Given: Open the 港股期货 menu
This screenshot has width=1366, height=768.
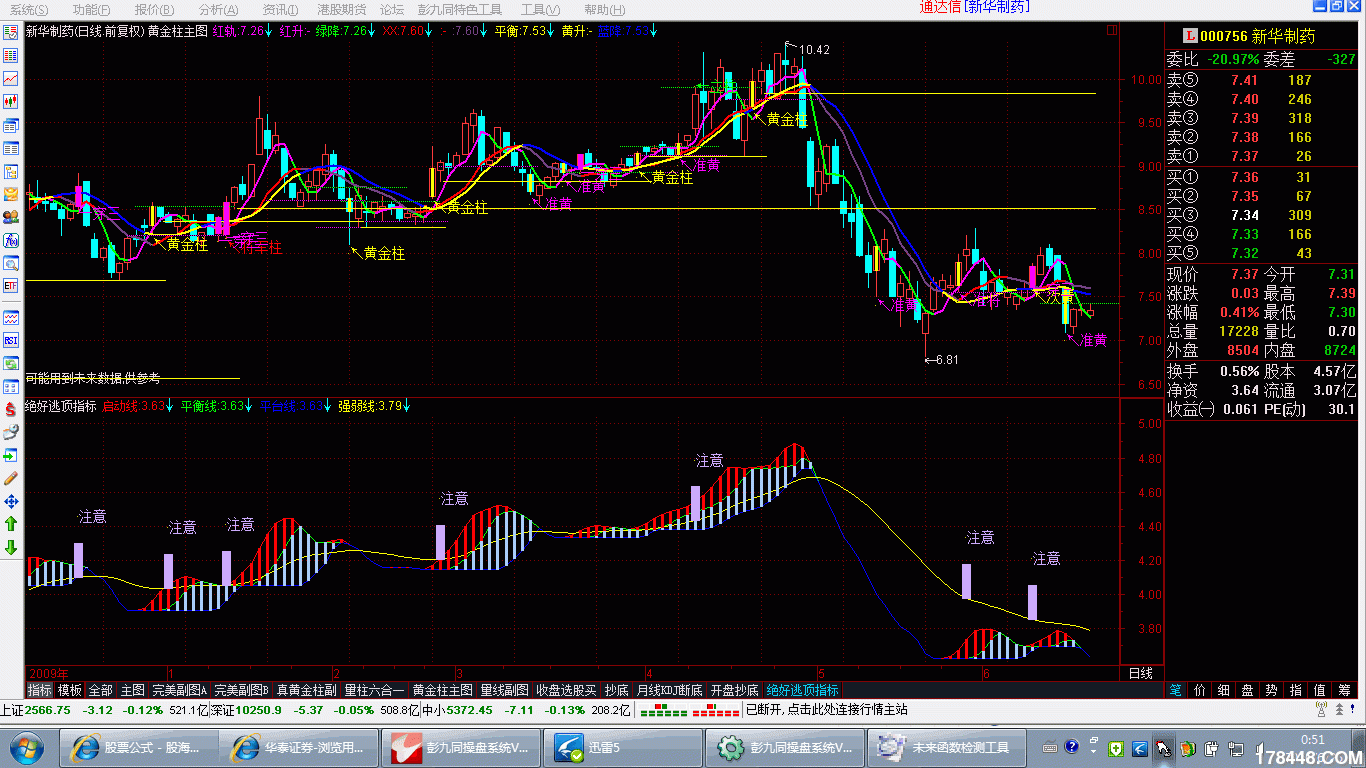Looking at the screenshot, I should (341, 8).
